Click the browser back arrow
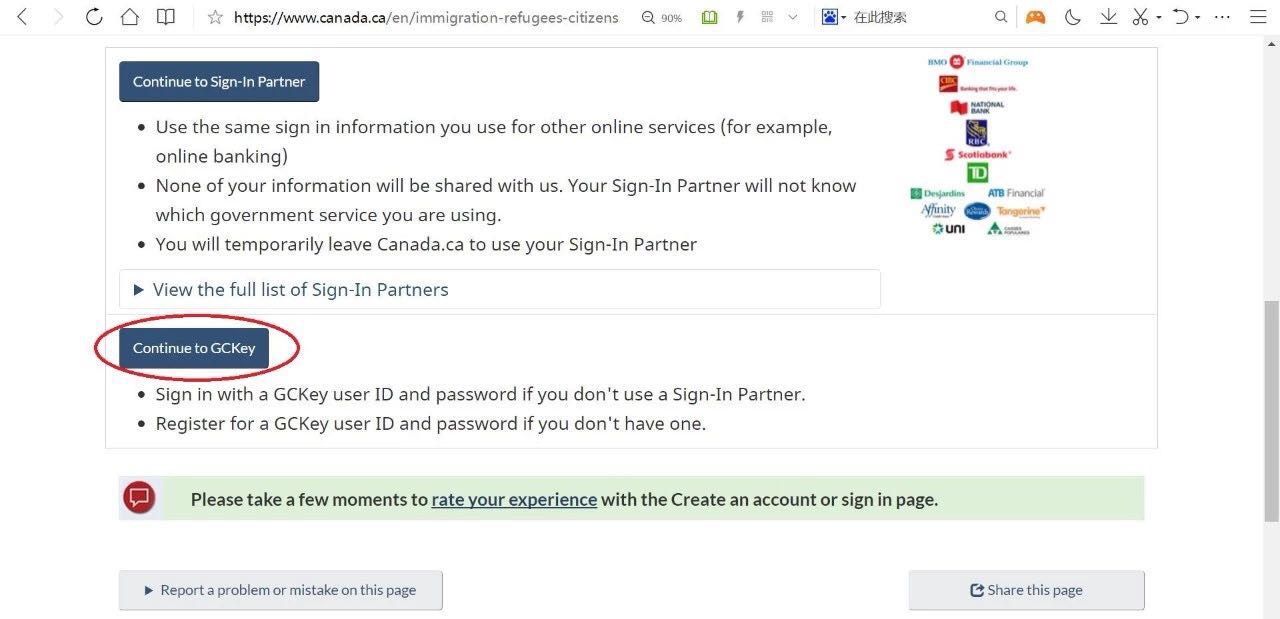This screenshot has width=1280, height=619. 23,17
